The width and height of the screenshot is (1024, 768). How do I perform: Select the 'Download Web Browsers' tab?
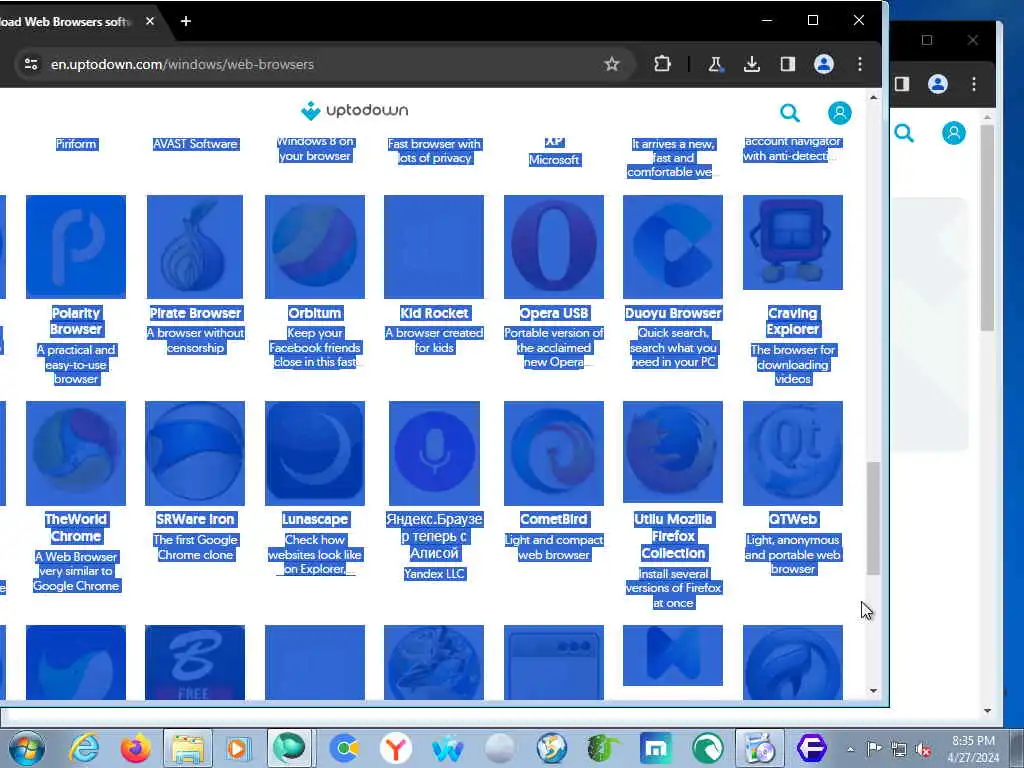[x=69, y=22]
